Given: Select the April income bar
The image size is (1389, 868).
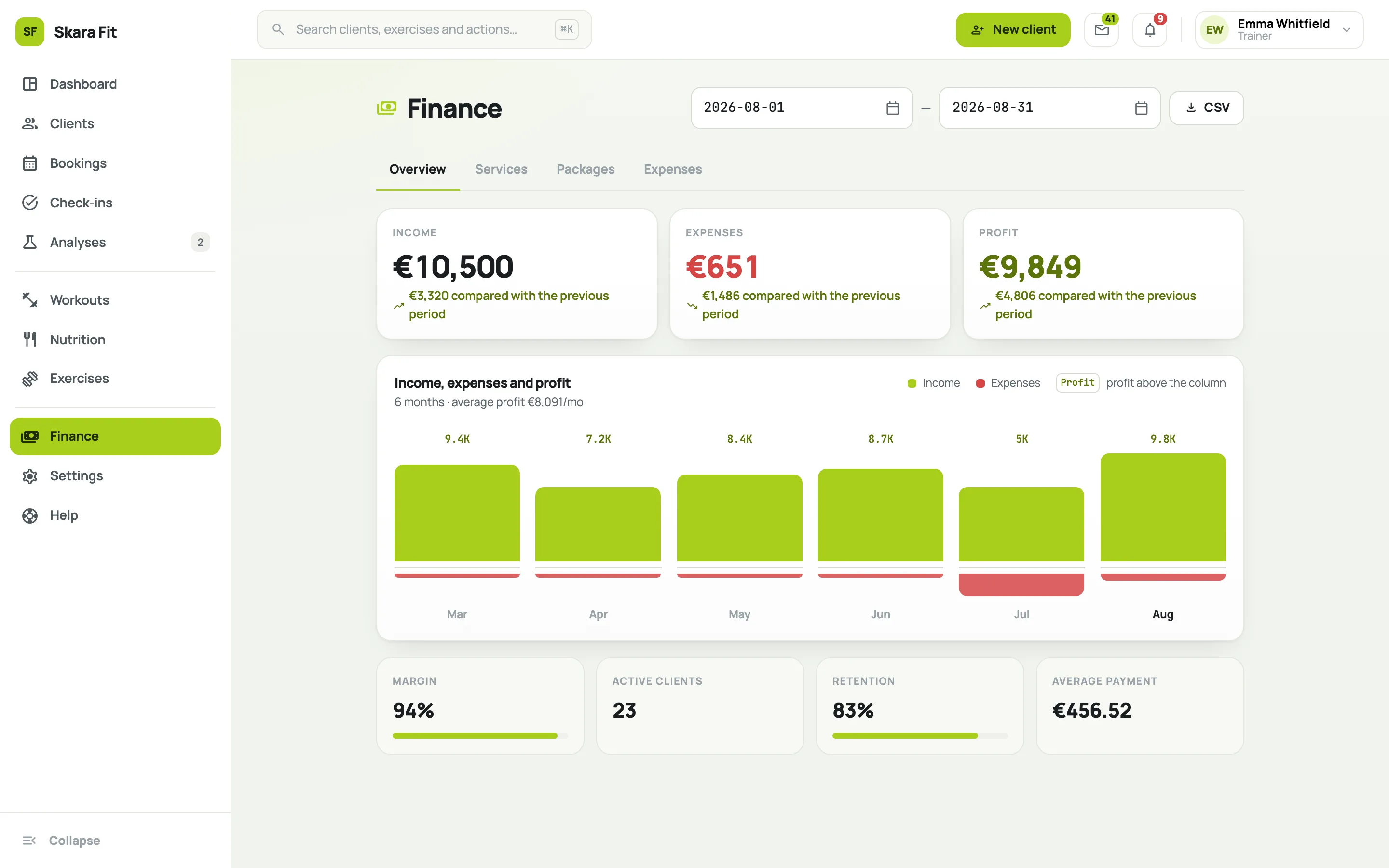Looking at the screenshot, I should click(x=598, y=524).
